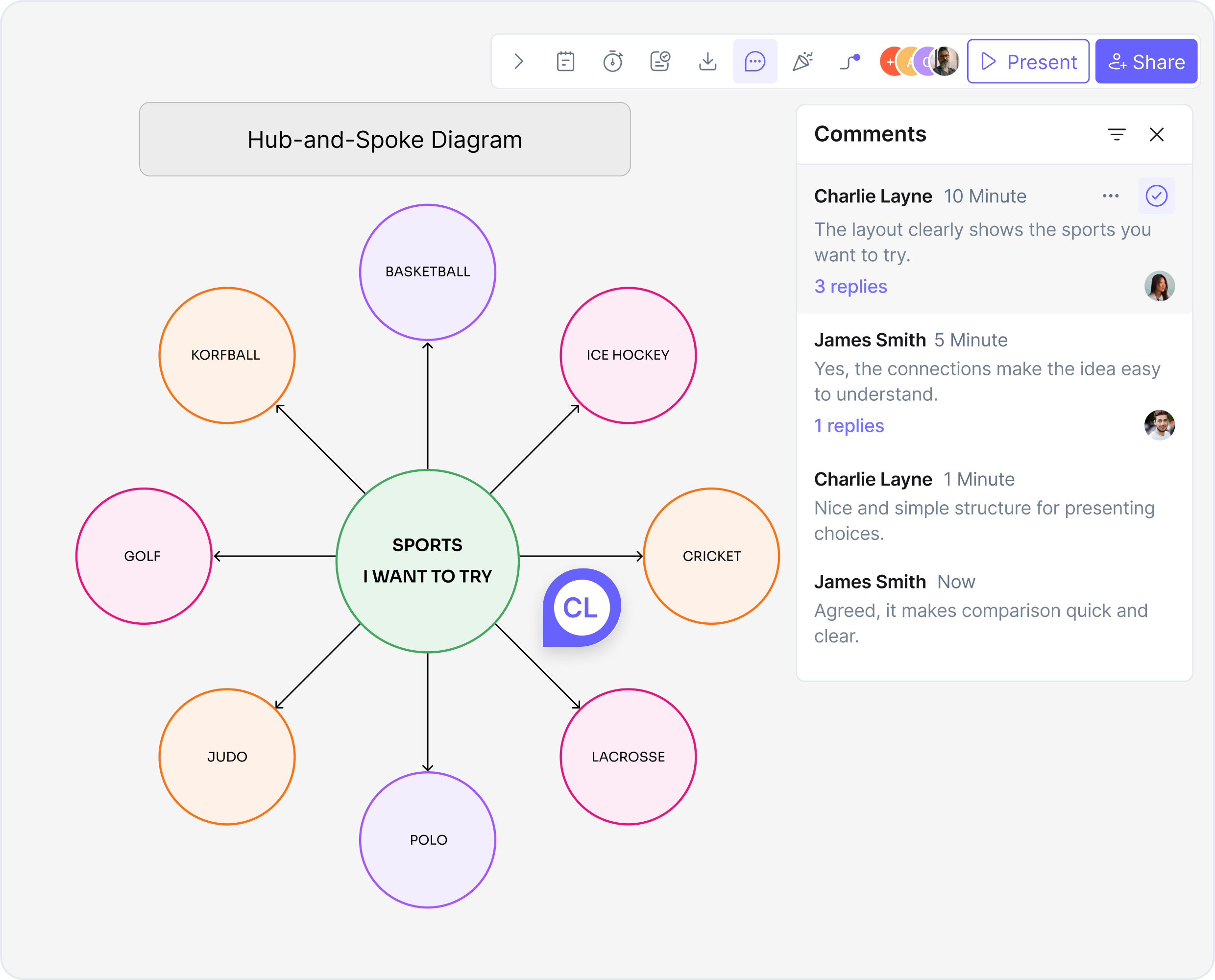Open more options on Charlie's comment
The image size is (1215, 980).
[1110, 196]
